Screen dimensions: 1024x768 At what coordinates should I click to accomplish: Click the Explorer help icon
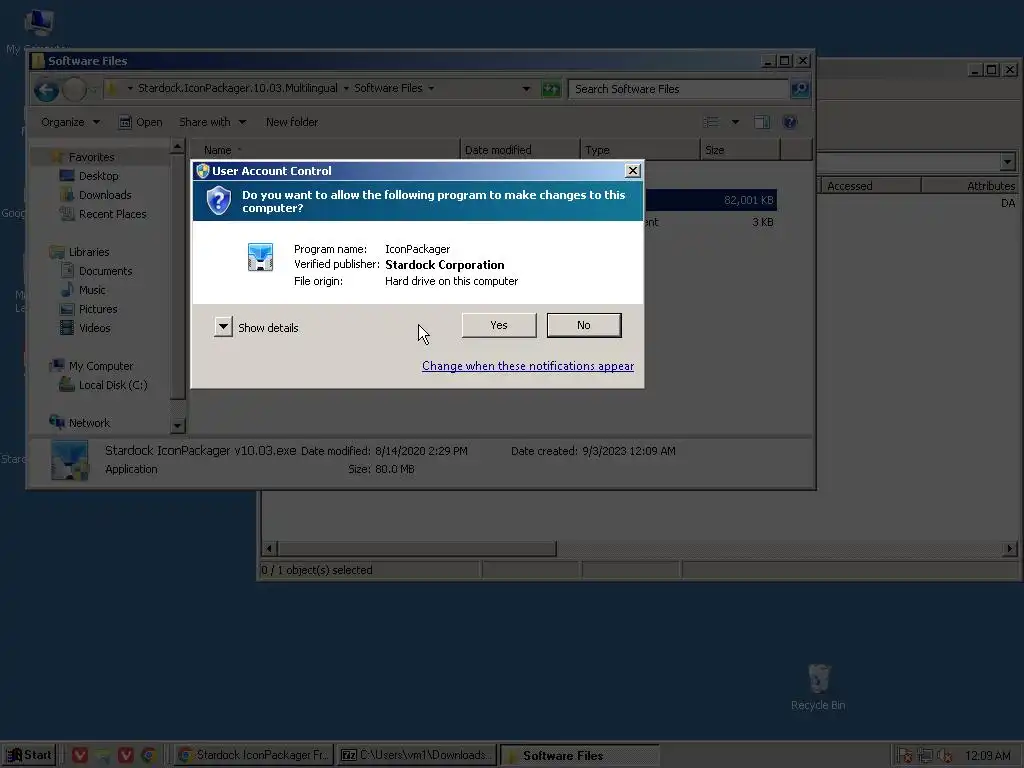click(790, 122)
